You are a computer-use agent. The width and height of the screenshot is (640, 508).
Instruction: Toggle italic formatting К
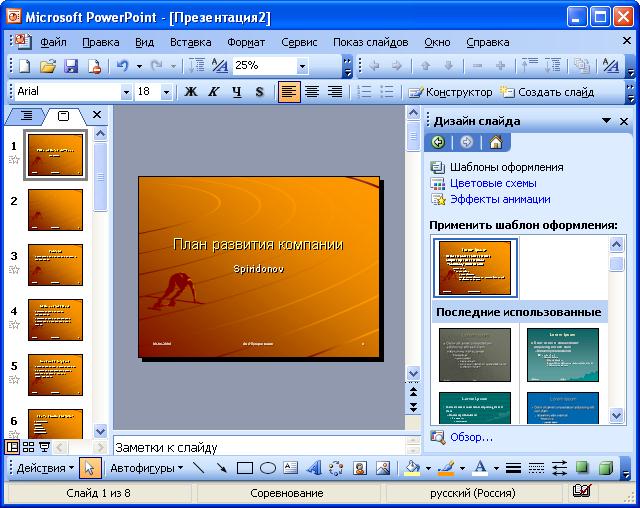213,92
